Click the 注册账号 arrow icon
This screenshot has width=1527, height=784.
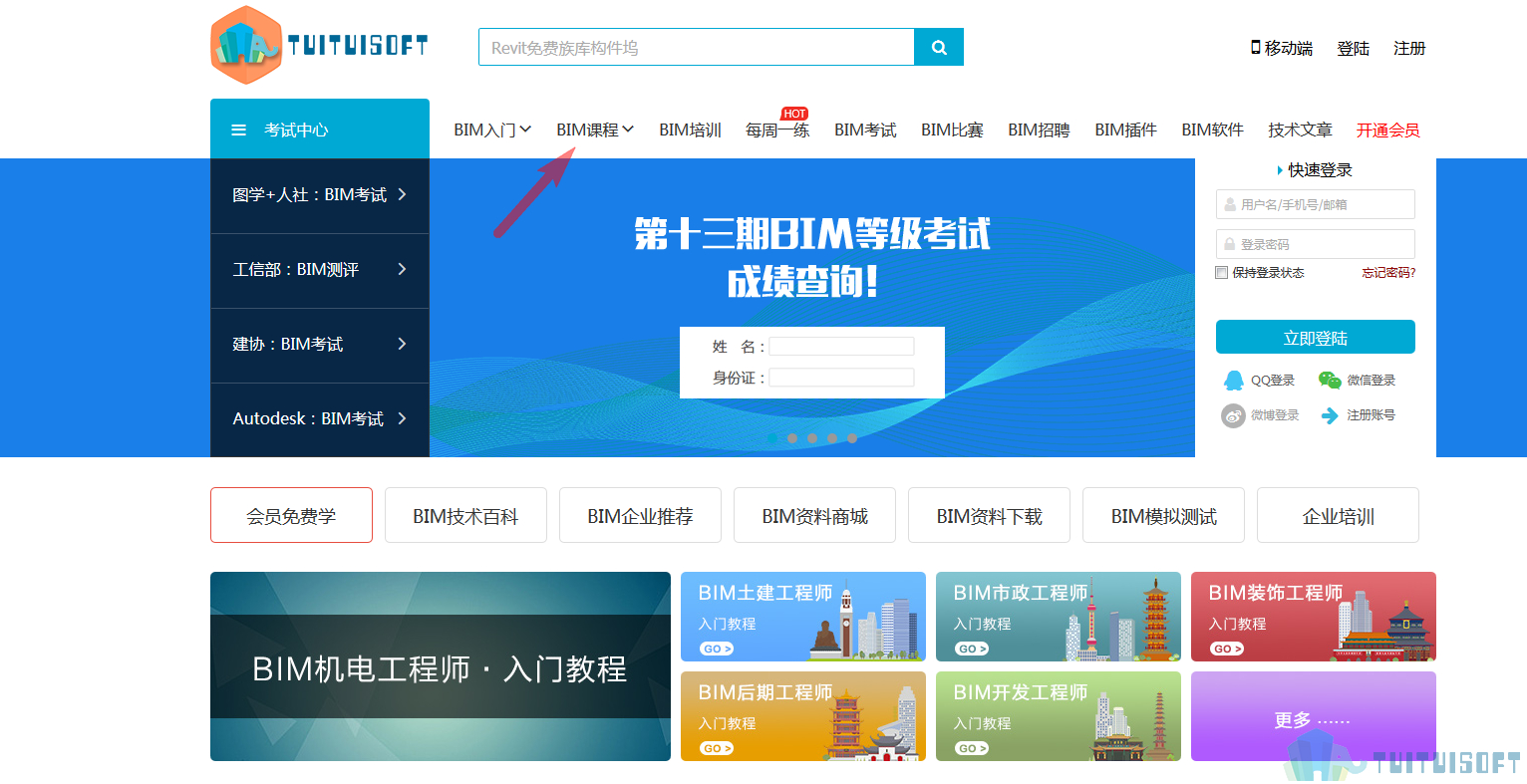tap(1330, 415)
